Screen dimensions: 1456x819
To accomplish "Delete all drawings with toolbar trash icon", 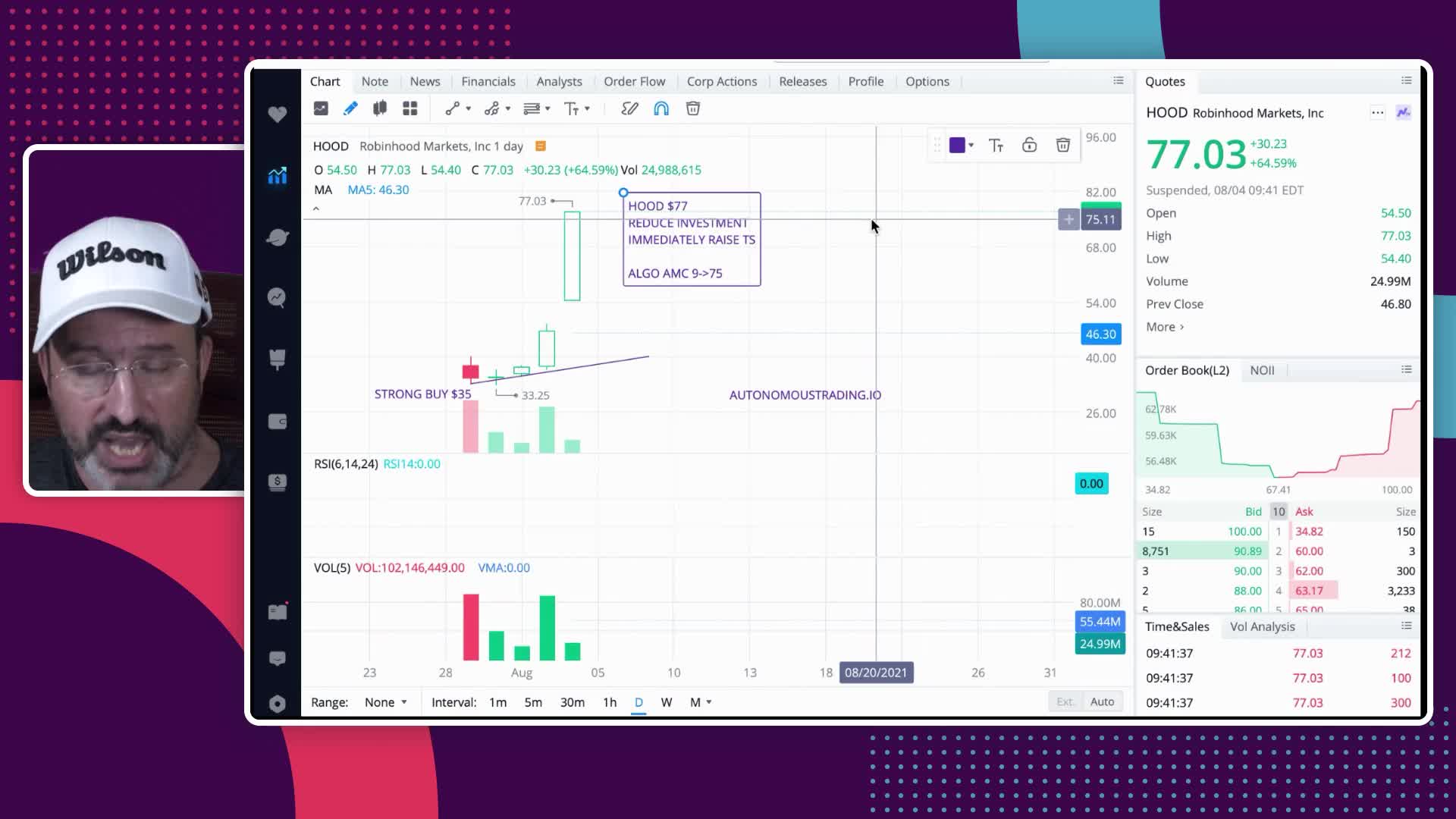I will (x=693, y=108).
